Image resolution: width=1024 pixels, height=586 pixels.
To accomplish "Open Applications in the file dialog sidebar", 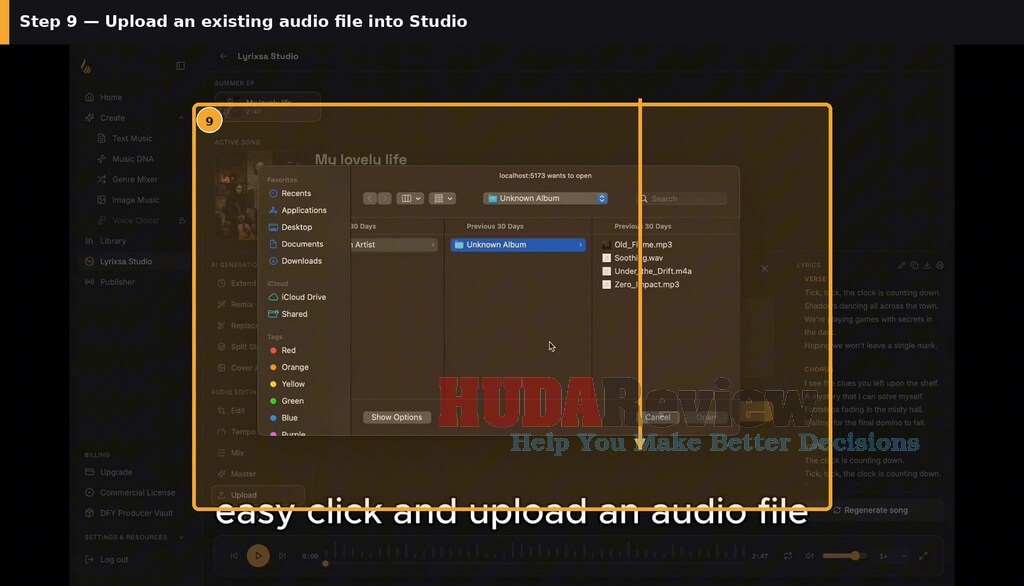I will [297, 210].
